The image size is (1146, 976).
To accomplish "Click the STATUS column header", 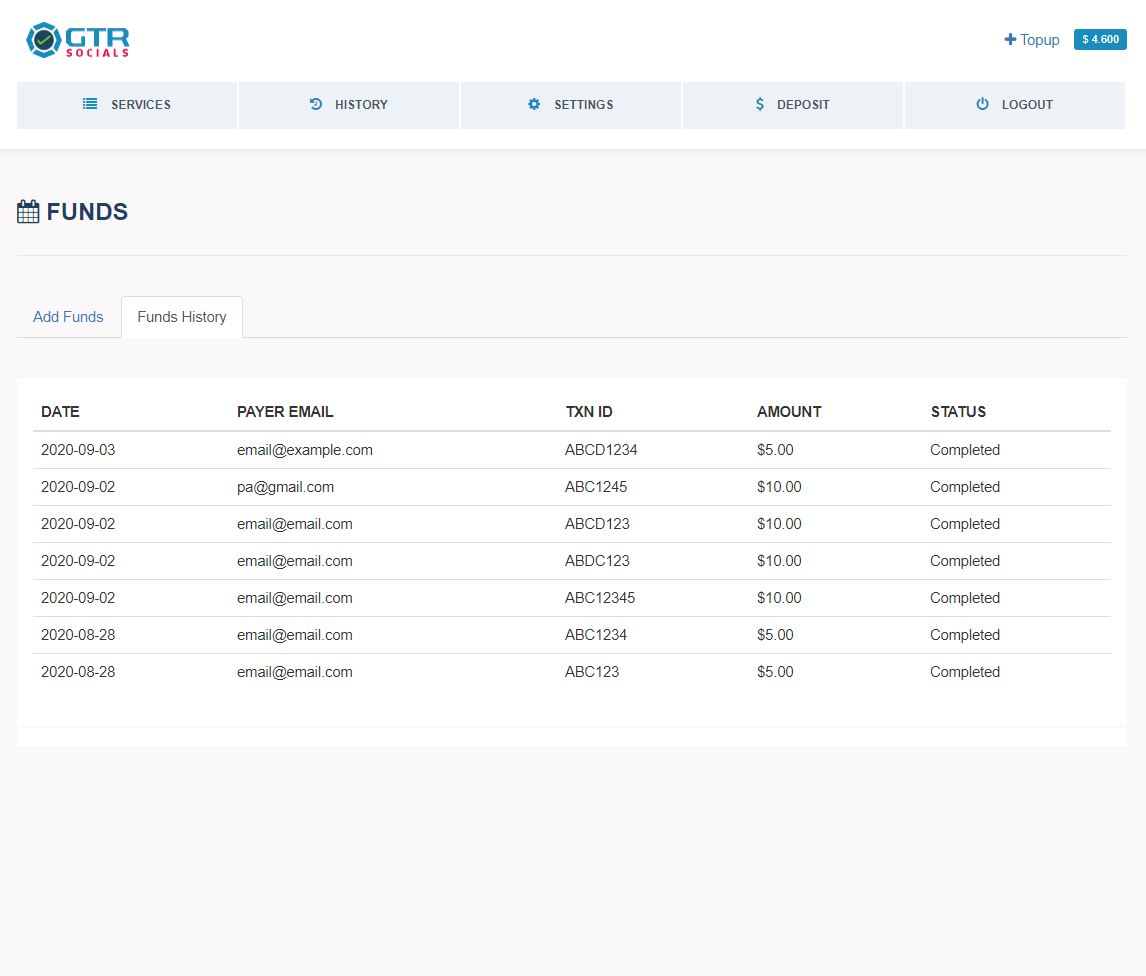I will click(x=958, y=412).
